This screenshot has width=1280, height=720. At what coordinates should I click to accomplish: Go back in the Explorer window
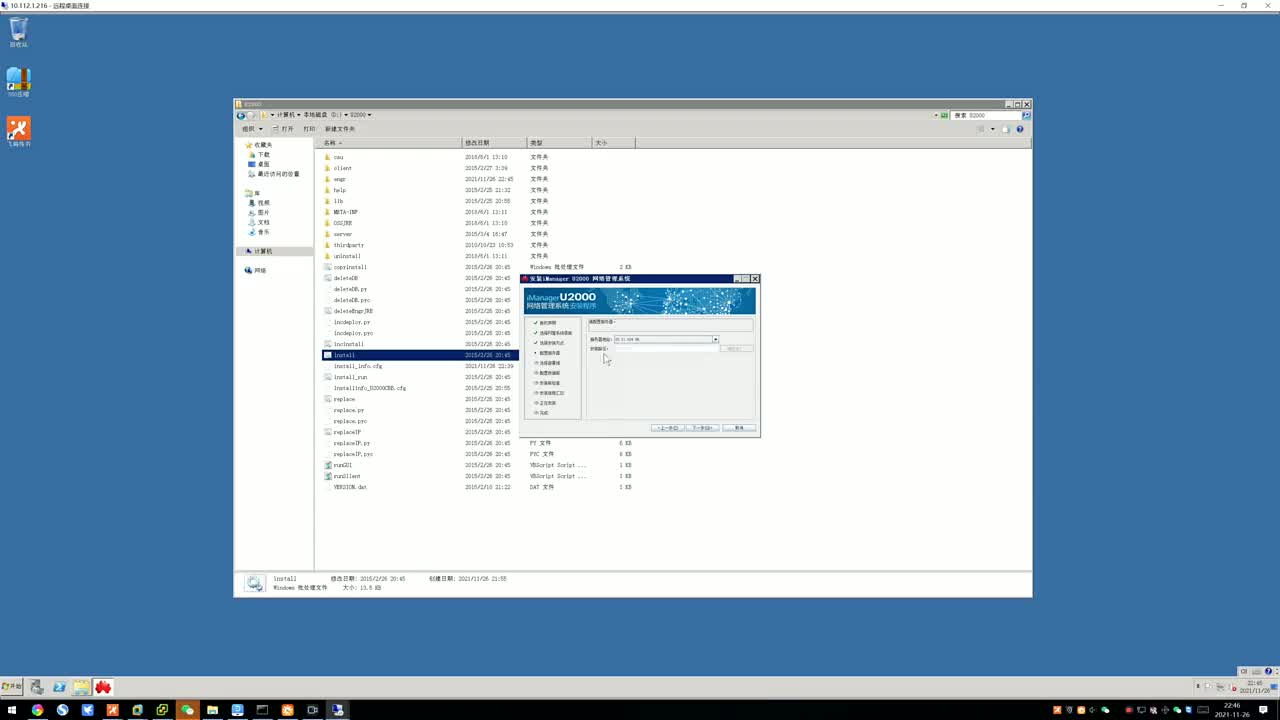(x=241, y=115)
